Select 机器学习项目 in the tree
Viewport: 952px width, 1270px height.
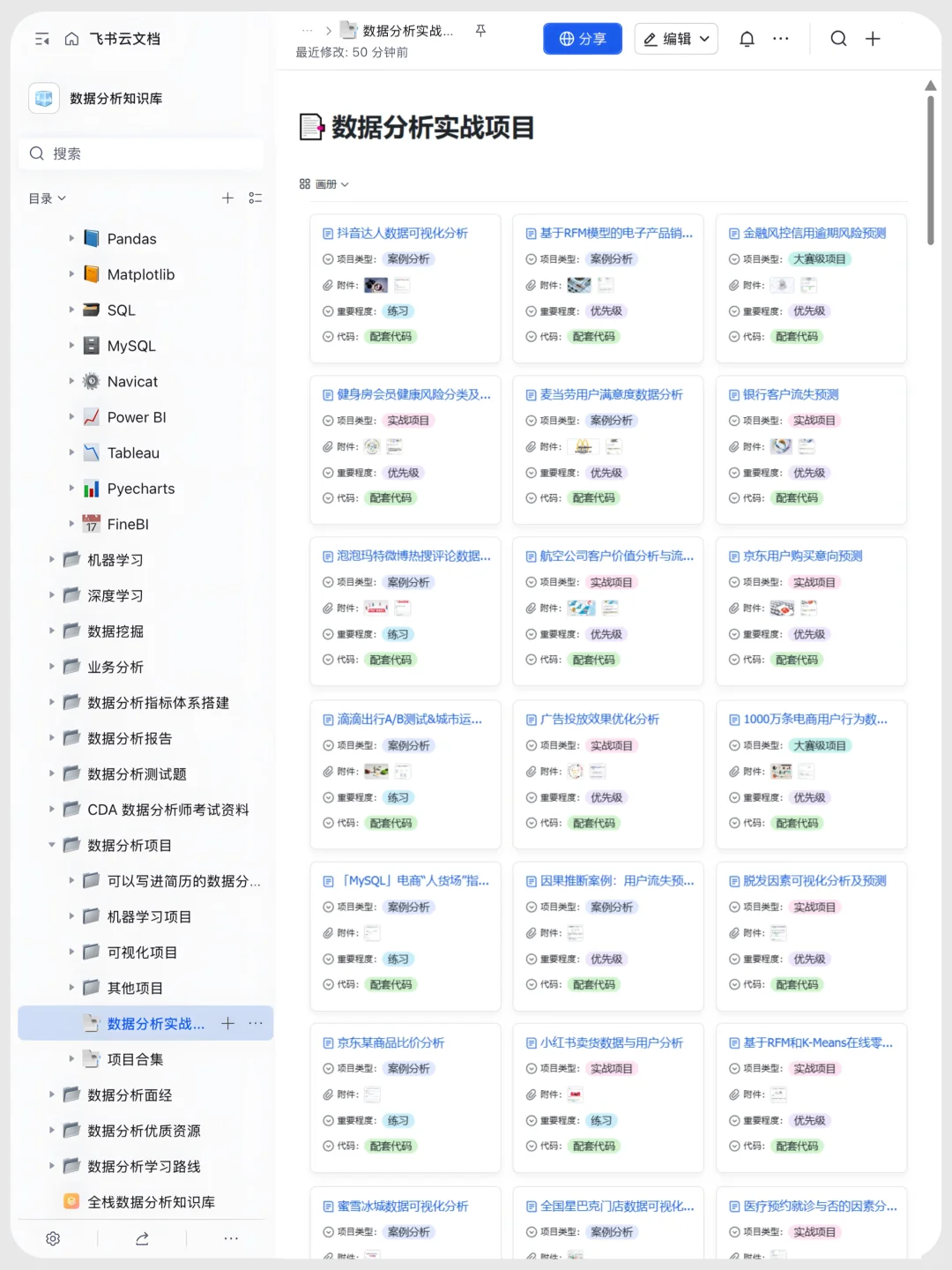[150, 916]
